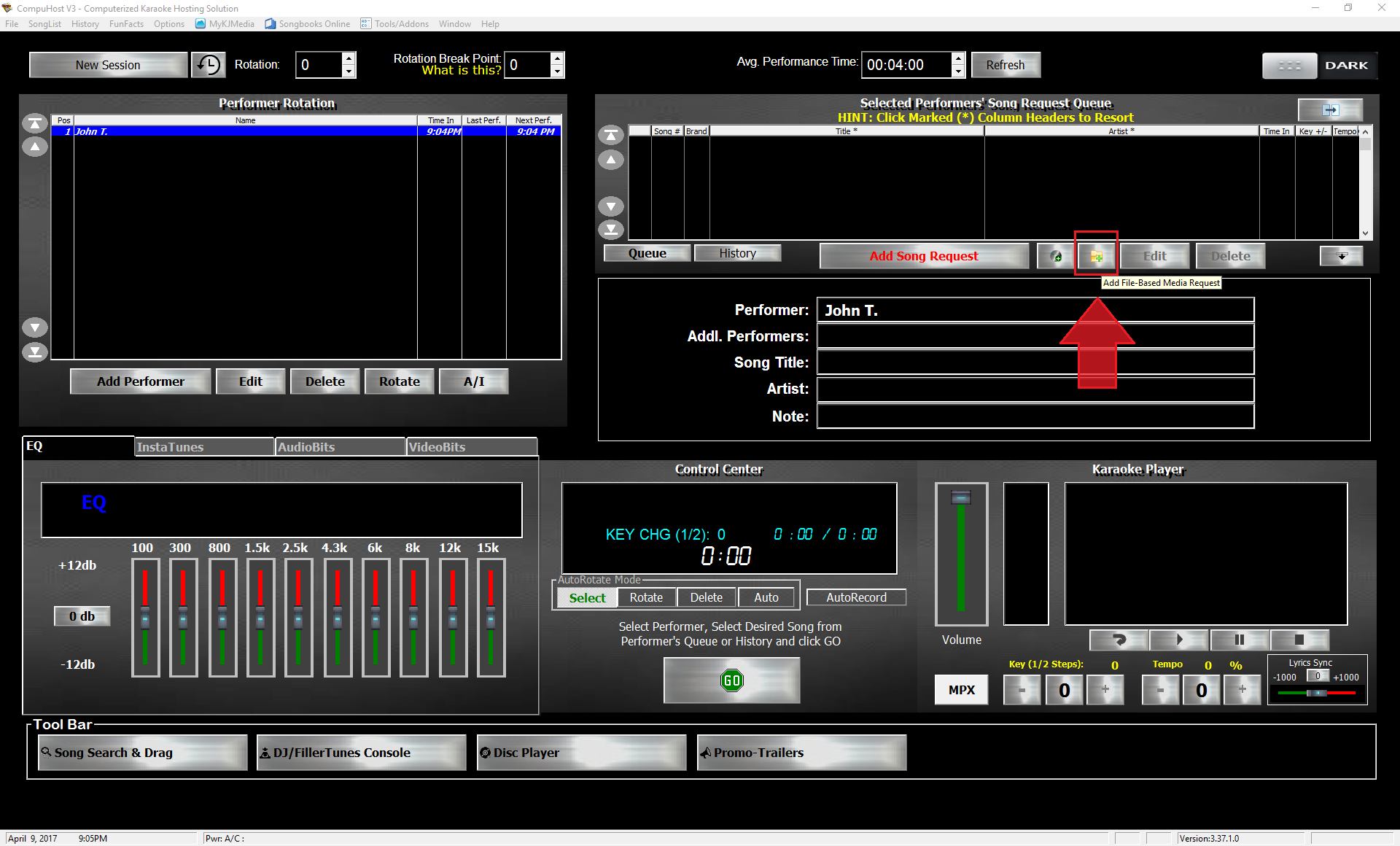Decrease key by half step

(1022, 690)
